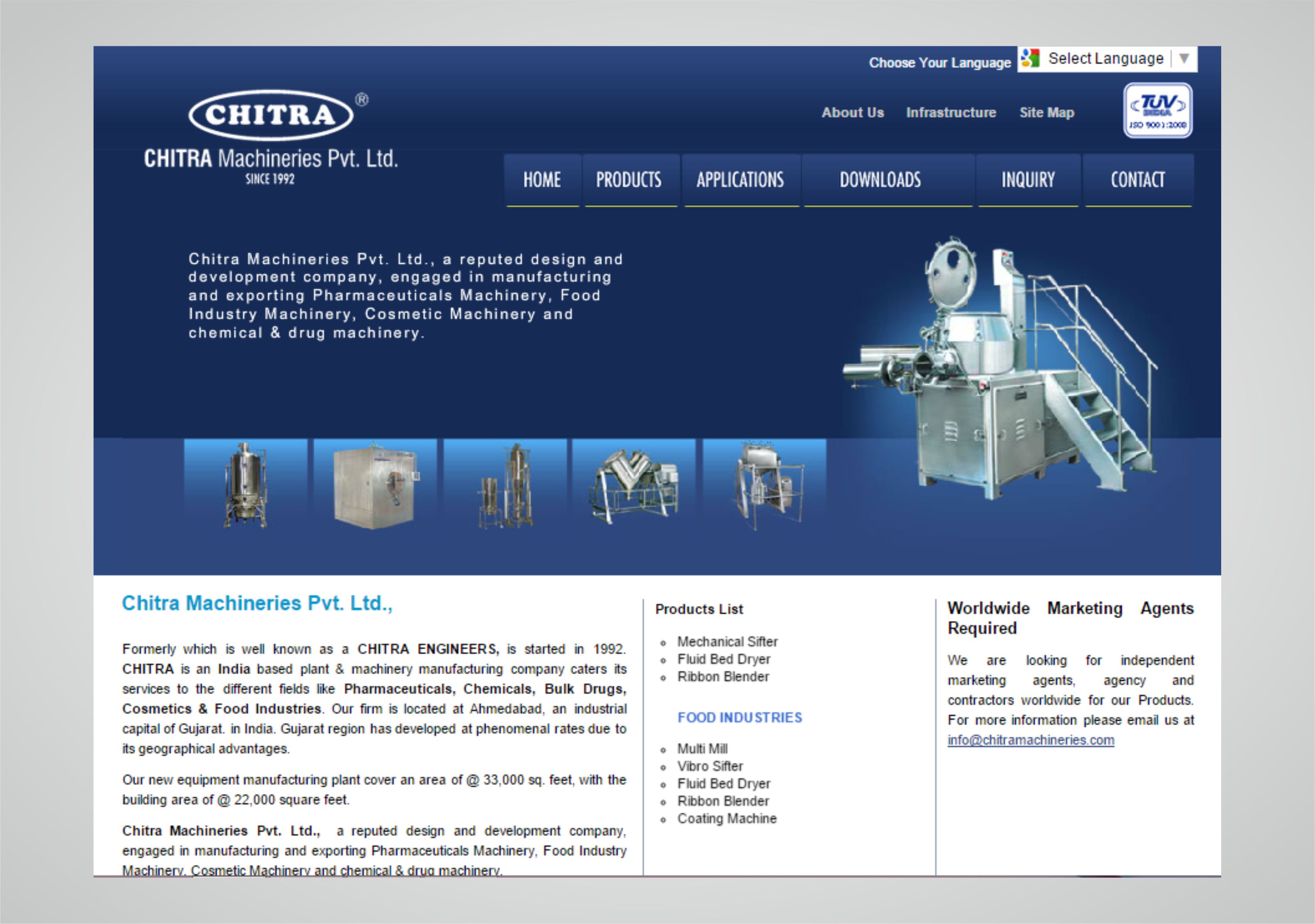
Task: Open Fluid Bed Dryer under Food Industries
Action: tap(724, 784)
